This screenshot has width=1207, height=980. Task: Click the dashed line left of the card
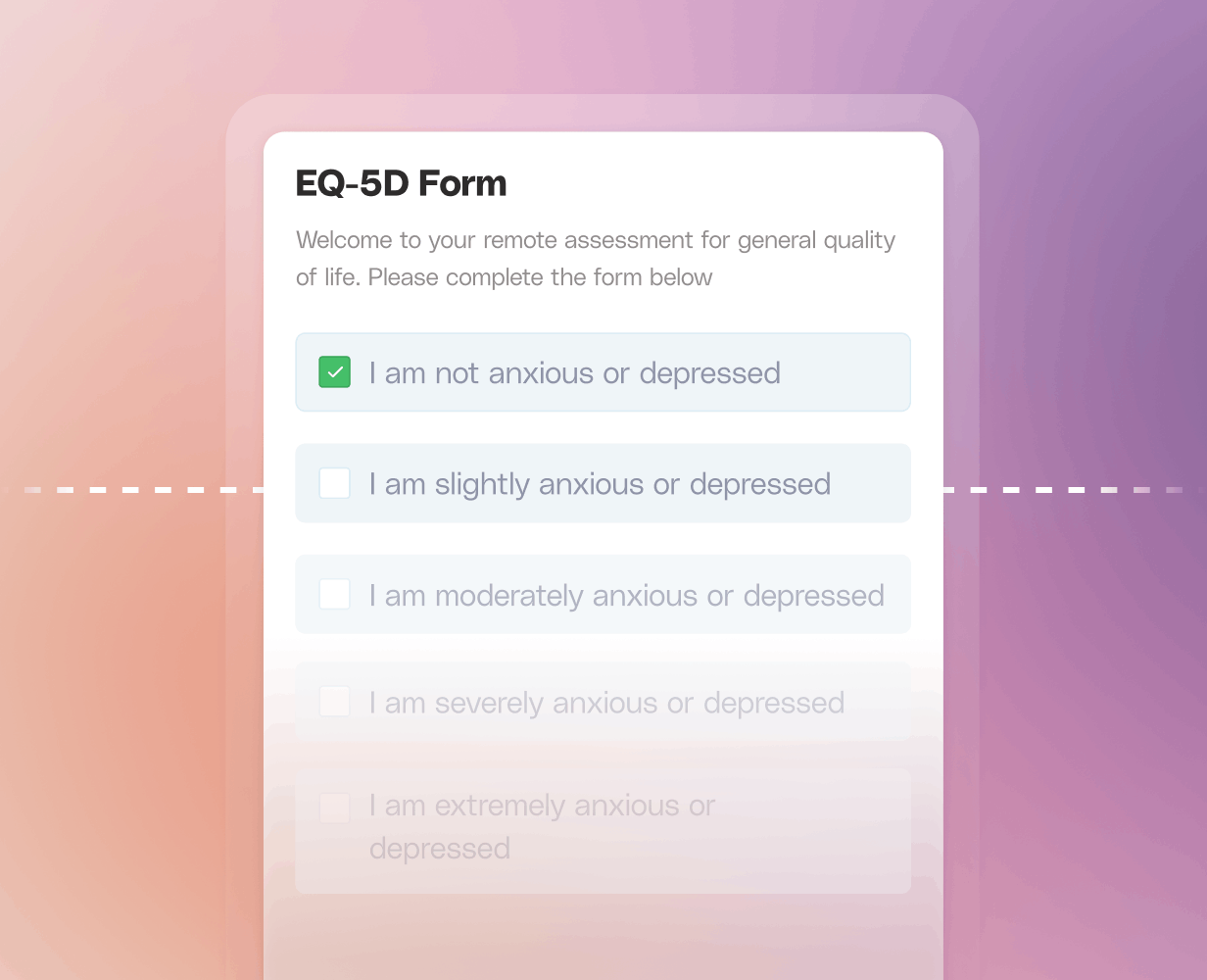132,489
